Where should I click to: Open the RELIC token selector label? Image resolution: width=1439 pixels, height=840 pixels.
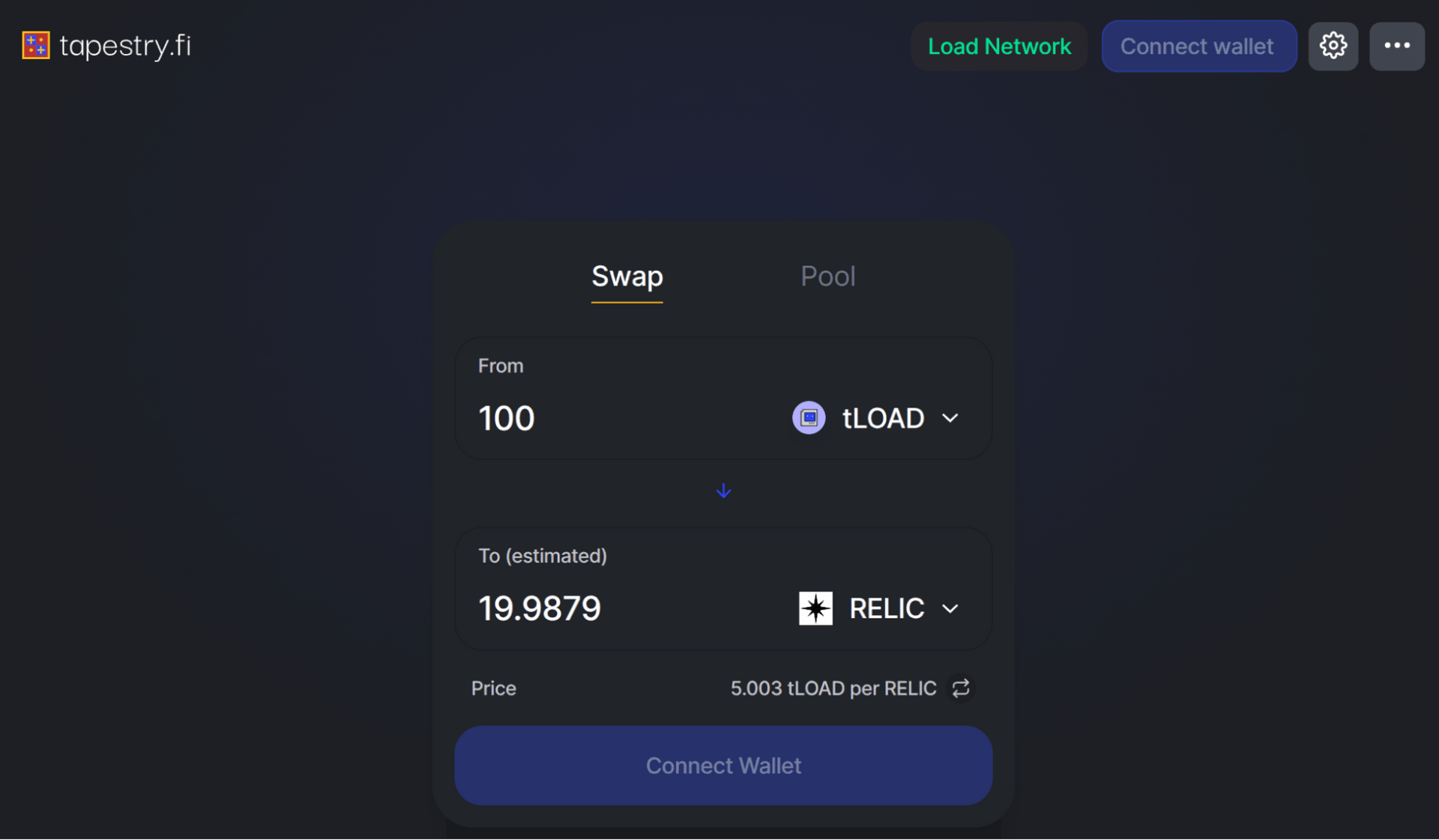pyautogui.click(x=887, y=608)
